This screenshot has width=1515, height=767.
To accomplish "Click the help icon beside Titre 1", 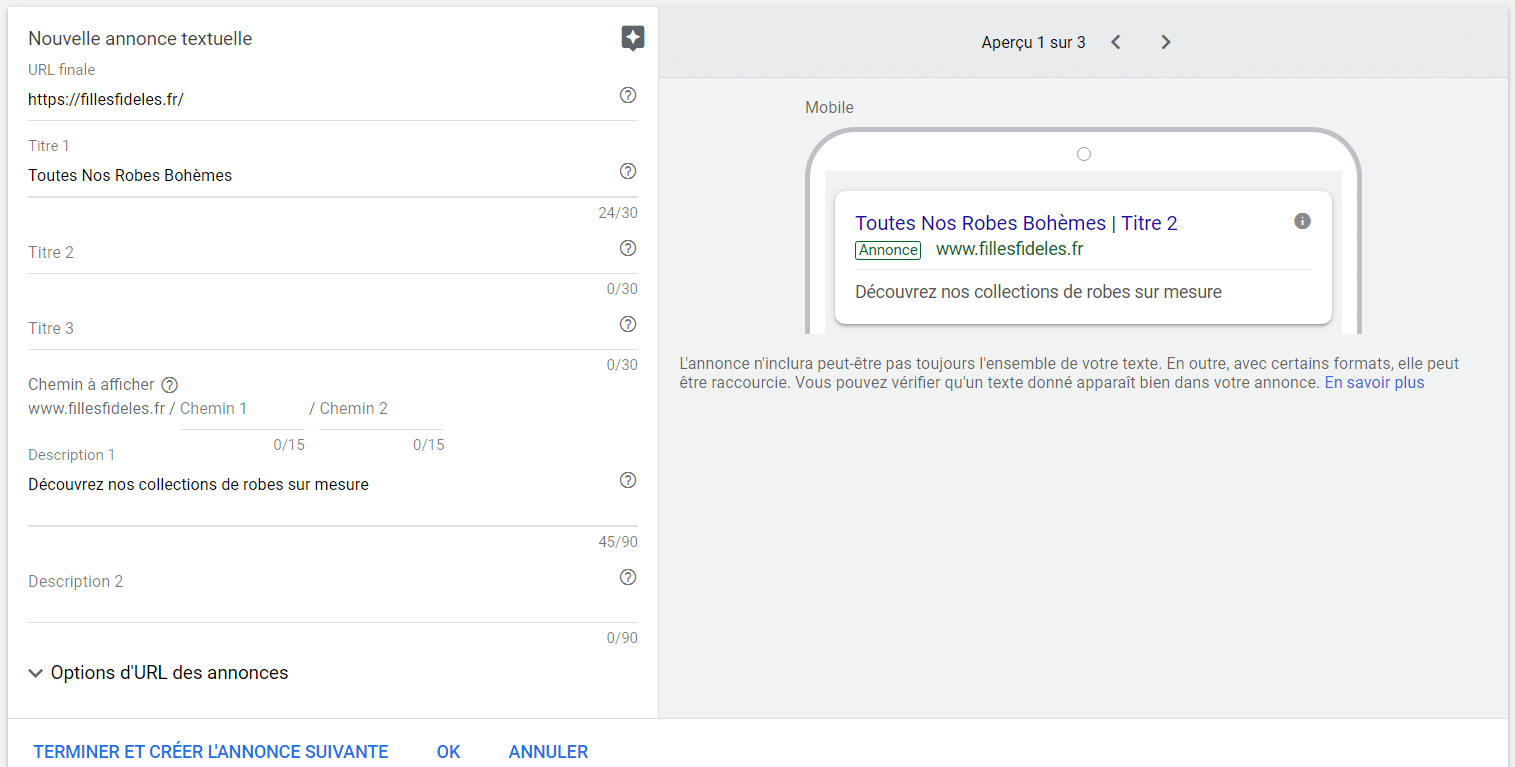I will pyautogui.click(x=628, y=171).
